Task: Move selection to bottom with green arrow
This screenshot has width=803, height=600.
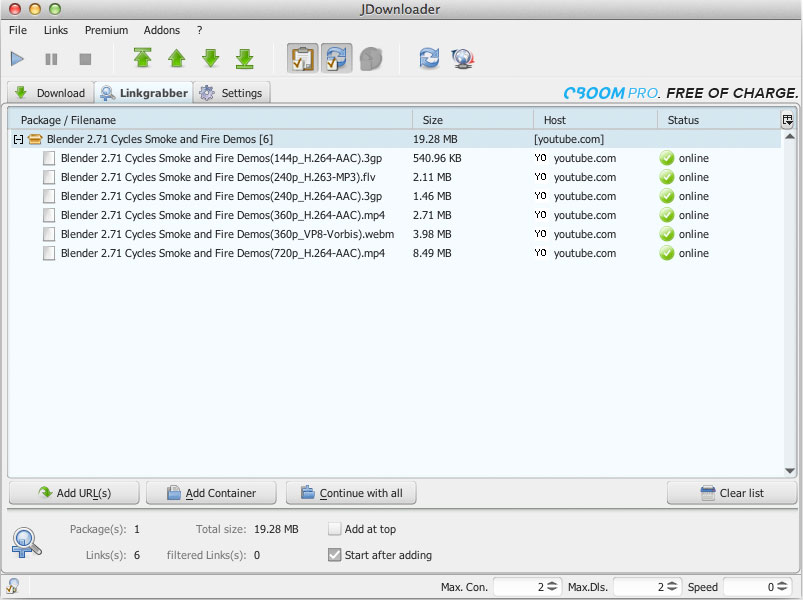Action: 245,58
